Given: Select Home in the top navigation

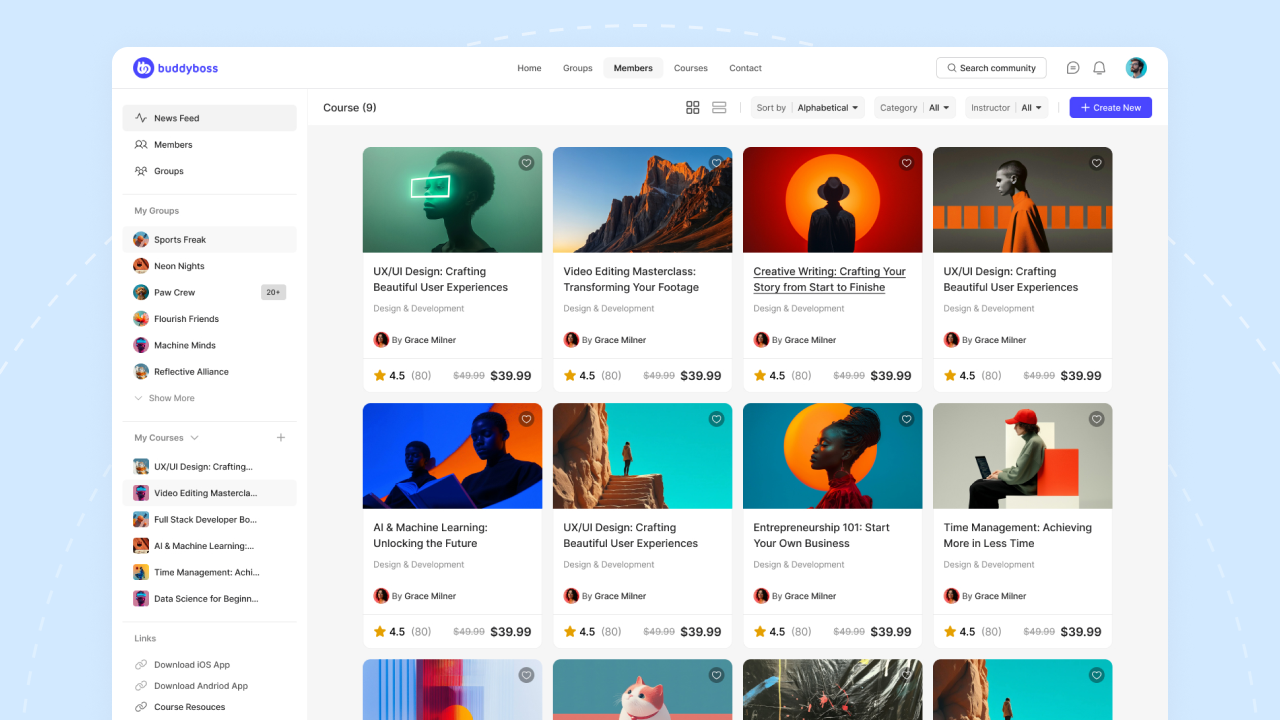Looking at the screenshot, I should [529, 68].
